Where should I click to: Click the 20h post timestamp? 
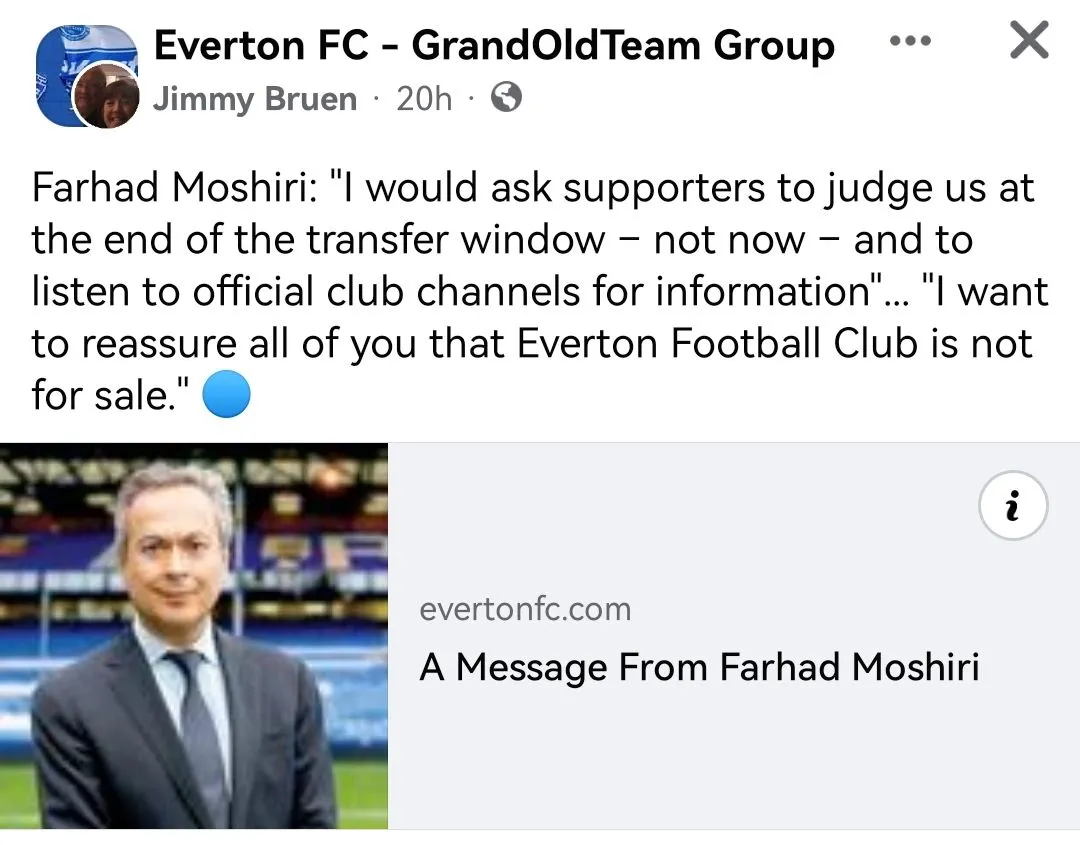(x=424, y=99)
